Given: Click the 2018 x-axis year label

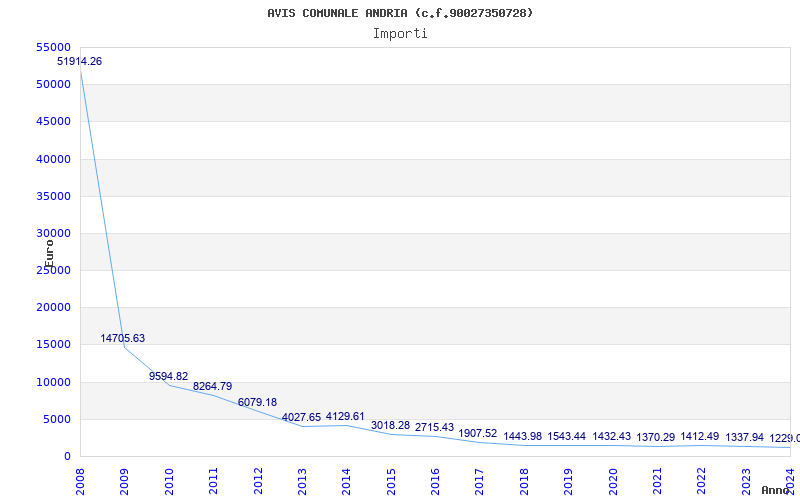Looking at the screenshot, I should coord(524,481).
